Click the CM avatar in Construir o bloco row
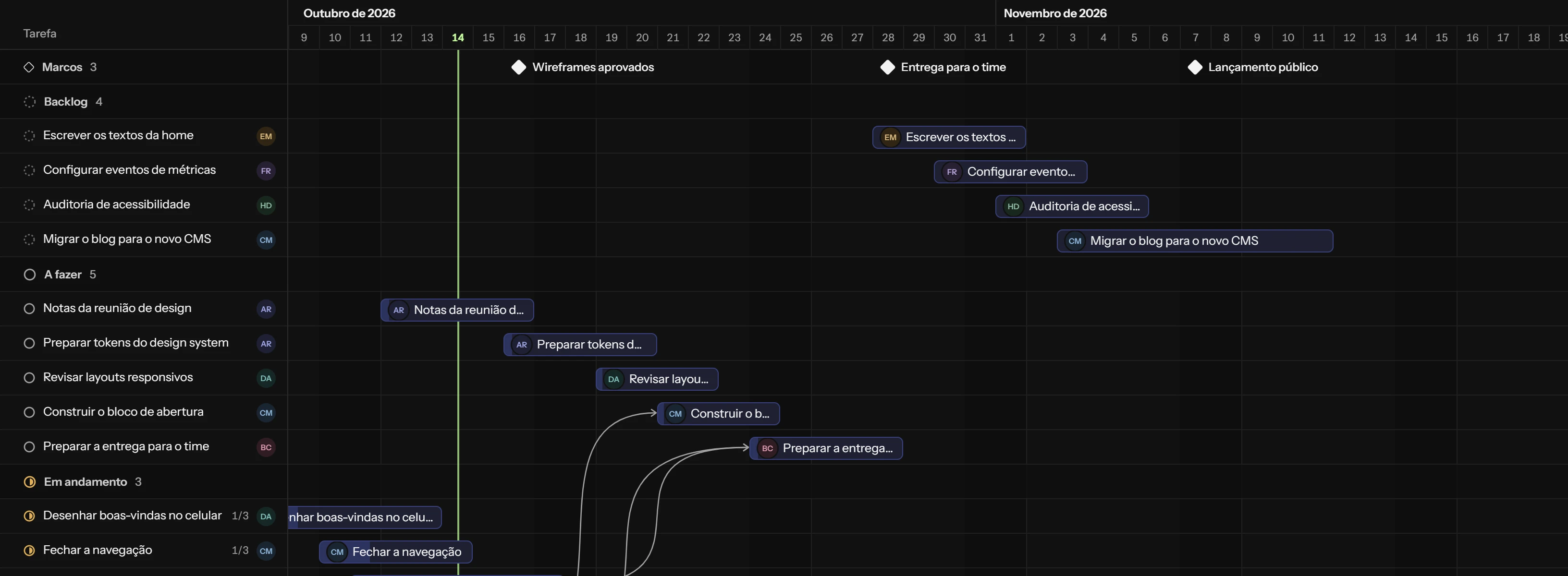Screen dimensions: 1568x576 pos(266,413)
